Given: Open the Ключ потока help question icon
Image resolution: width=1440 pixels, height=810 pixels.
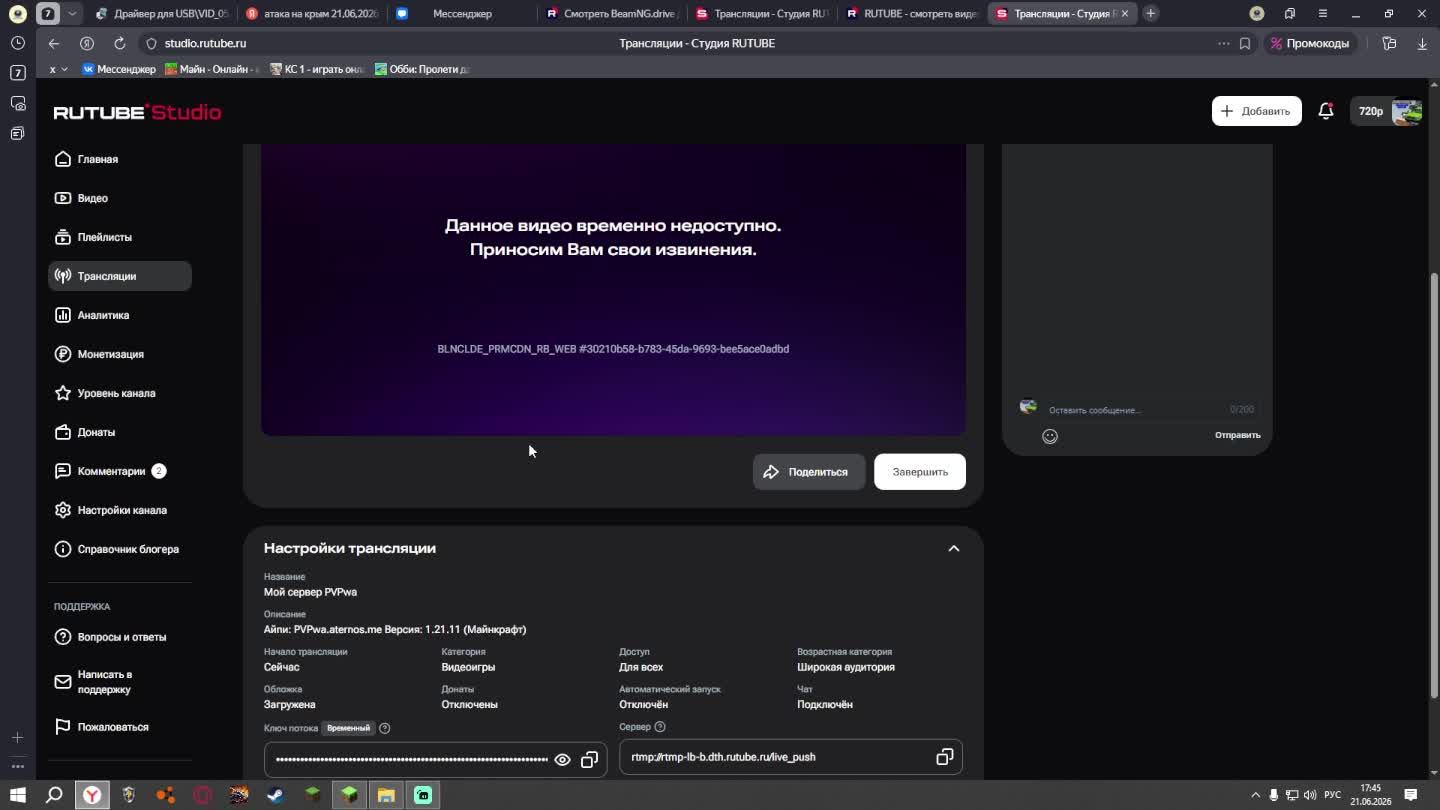Looking at the screenshot, I should 385,728.
